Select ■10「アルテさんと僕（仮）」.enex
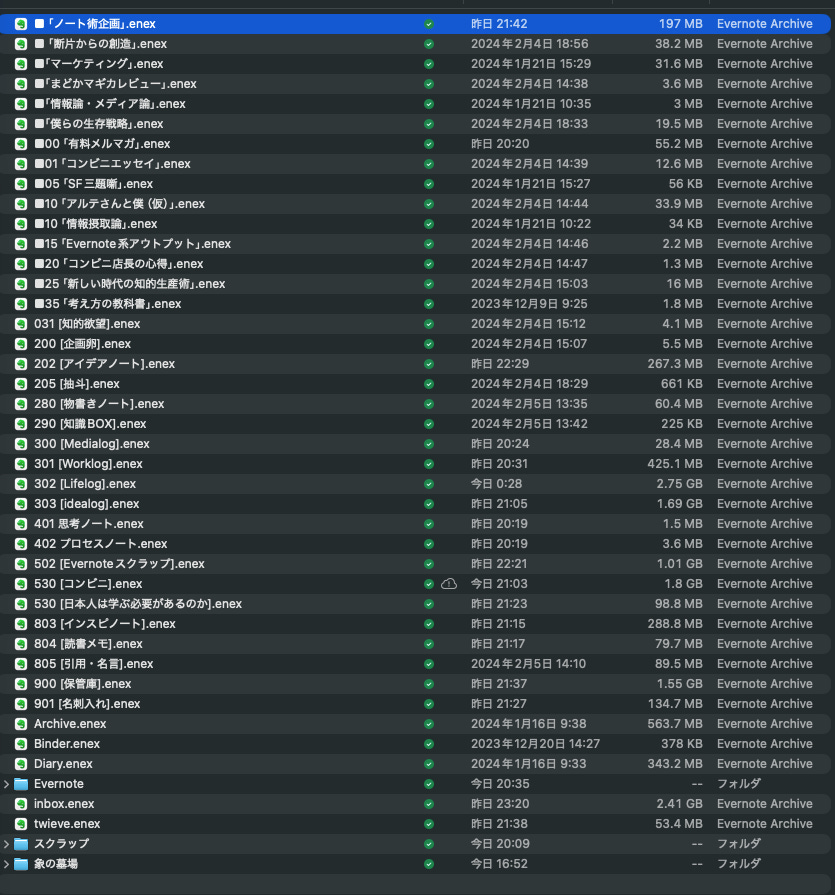This screenshot has width=835, height=895. click(119, 204)
